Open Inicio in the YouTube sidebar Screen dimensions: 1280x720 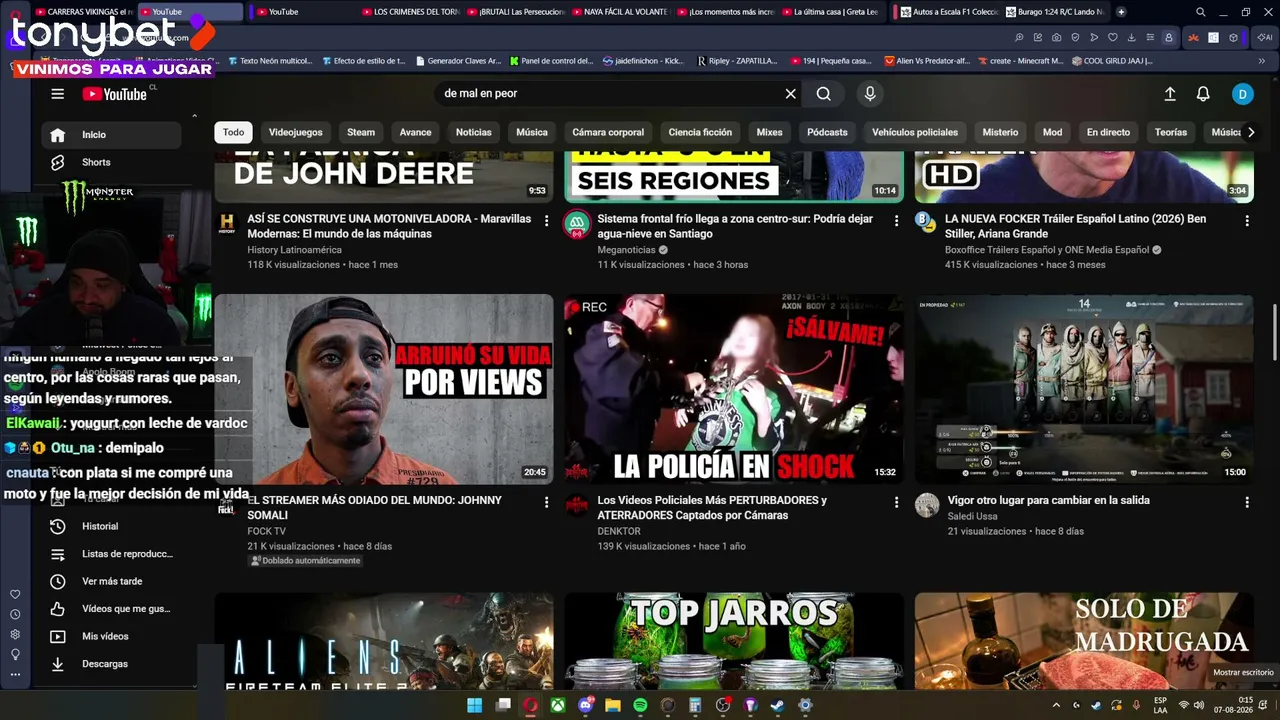pos(112,135)
